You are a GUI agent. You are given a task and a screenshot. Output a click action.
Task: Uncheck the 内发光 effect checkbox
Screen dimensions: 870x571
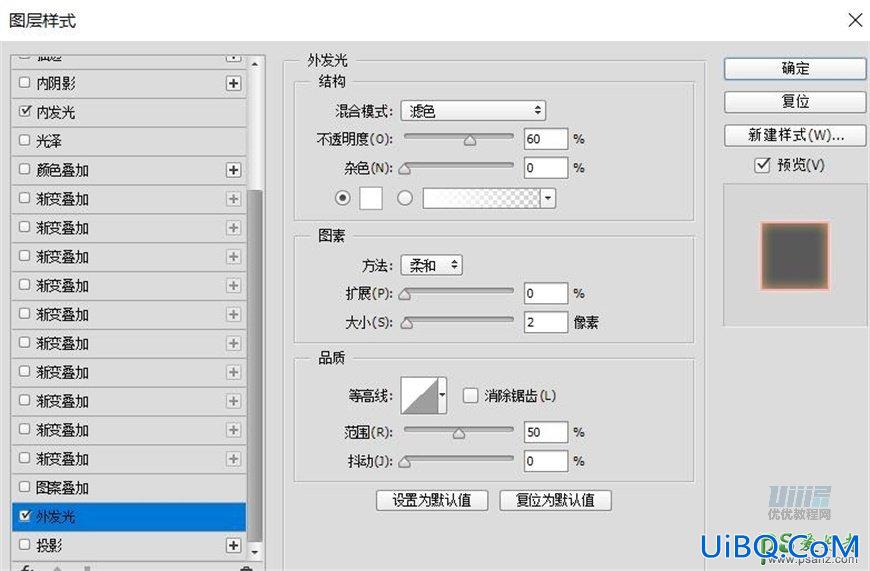click(x=24, y=111)
